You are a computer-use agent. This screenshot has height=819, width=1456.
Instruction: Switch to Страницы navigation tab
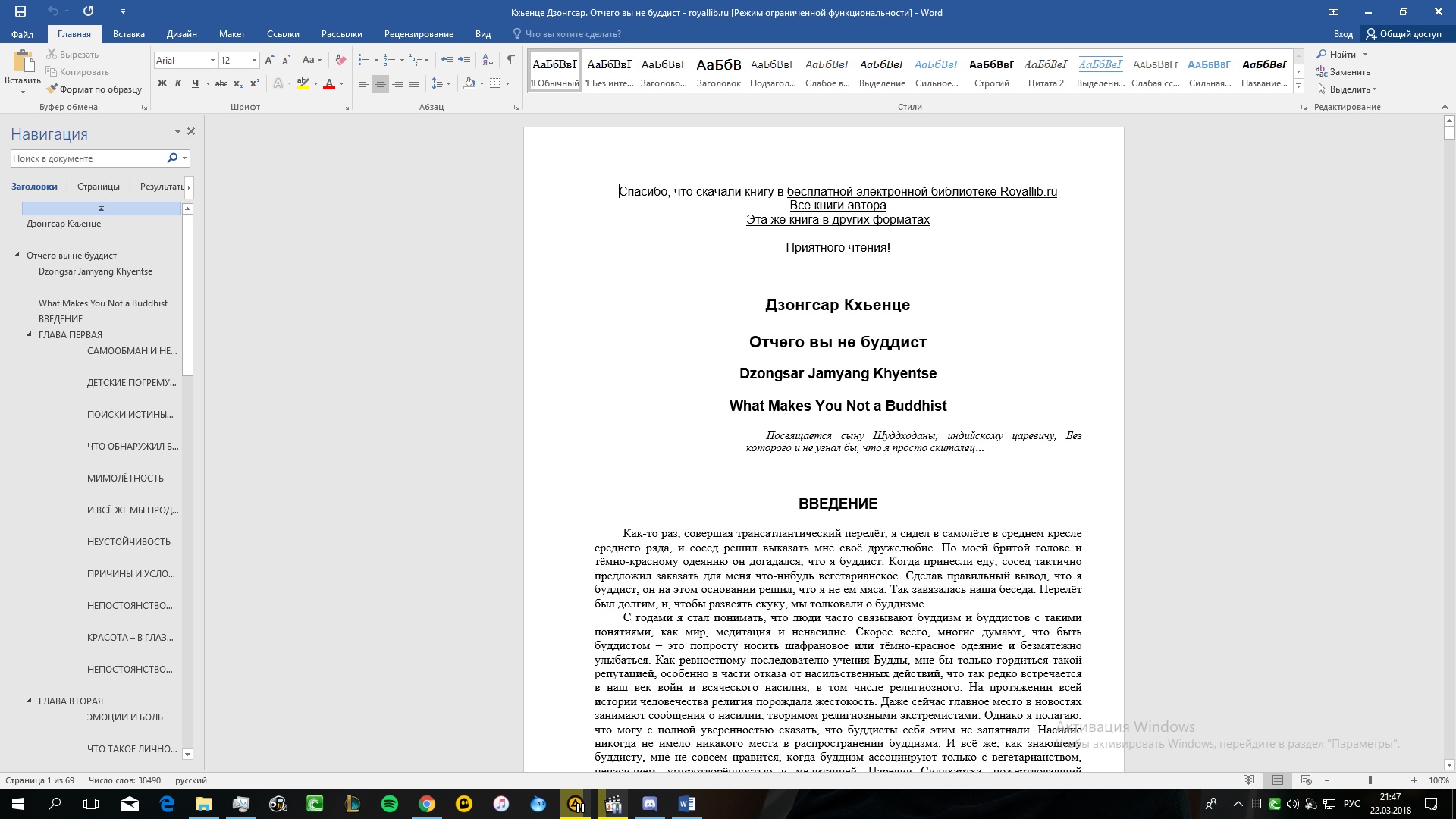[x=98, y=187]
